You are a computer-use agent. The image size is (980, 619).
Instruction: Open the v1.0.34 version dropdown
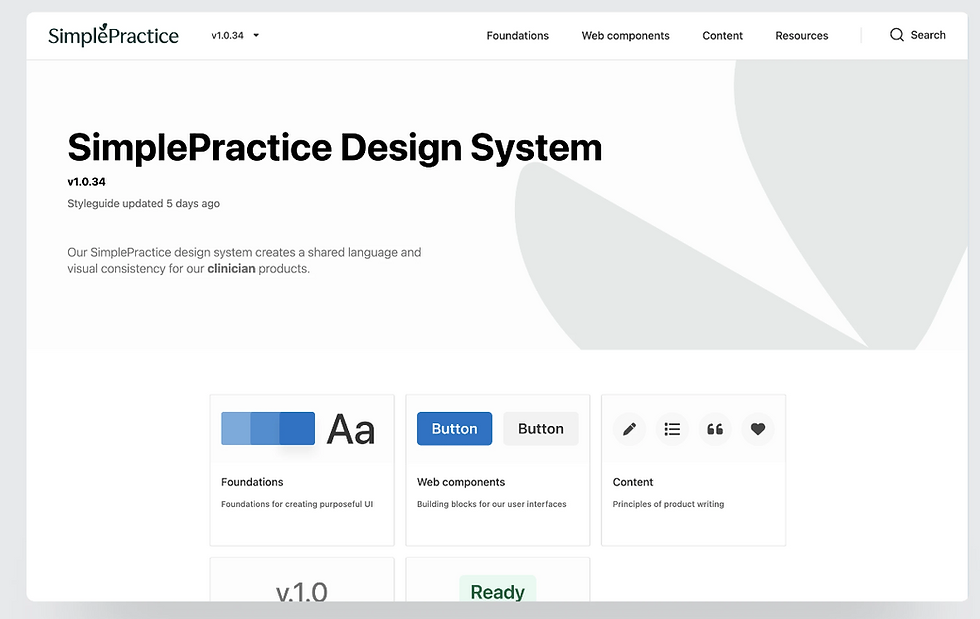coord(235,36)
